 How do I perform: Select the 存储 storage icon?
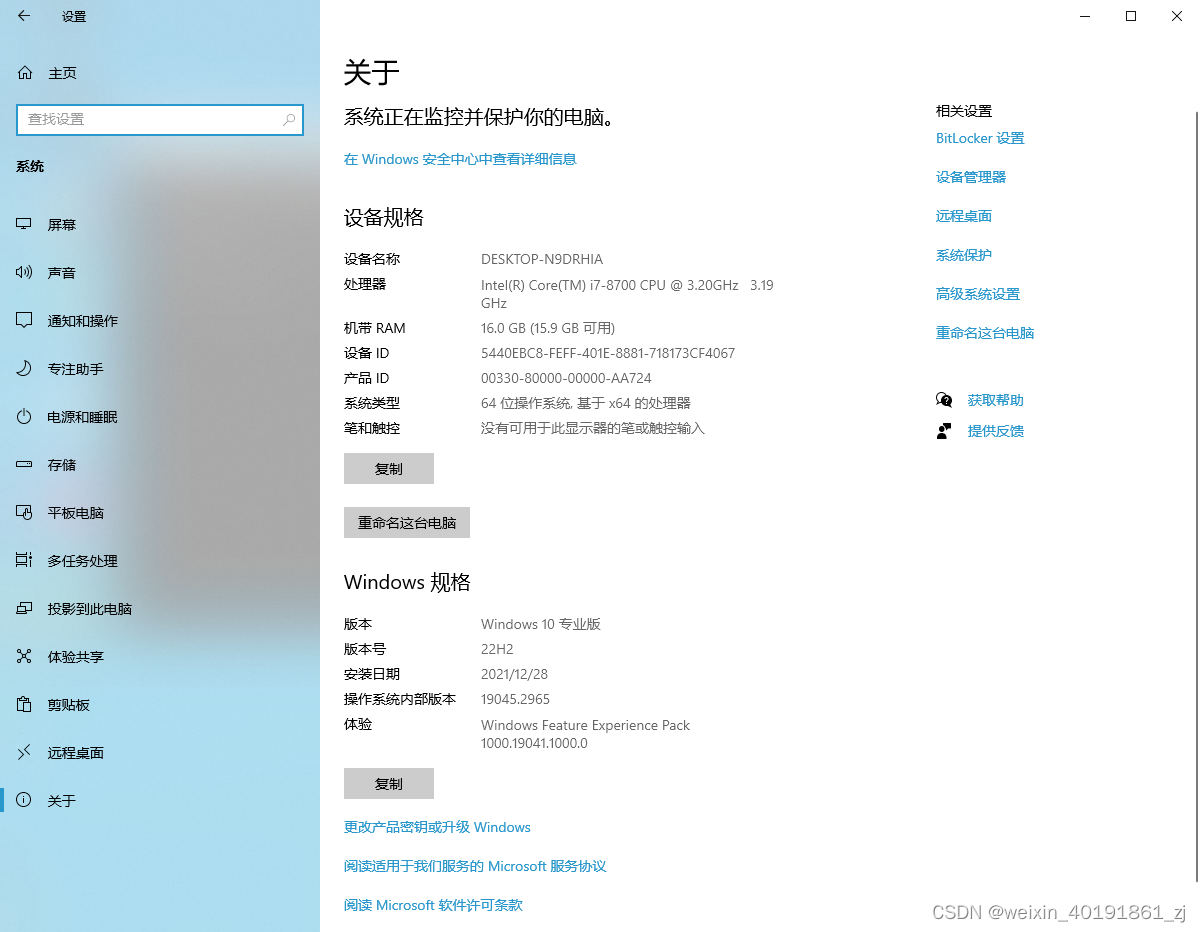coord(23,464)
